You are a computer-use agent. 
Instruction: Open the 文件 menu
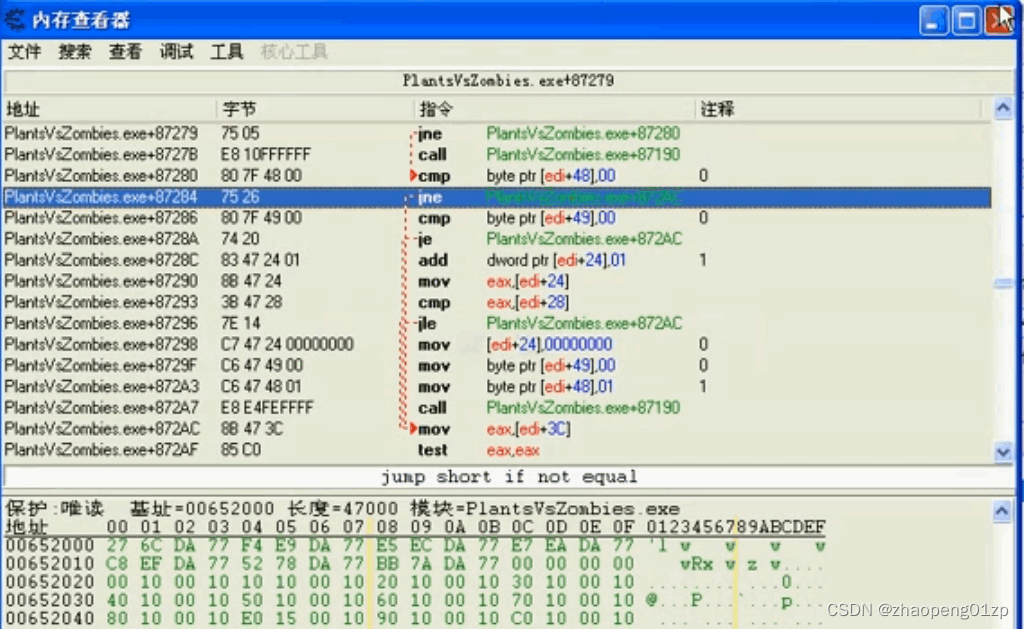click(x=24, y=52)
